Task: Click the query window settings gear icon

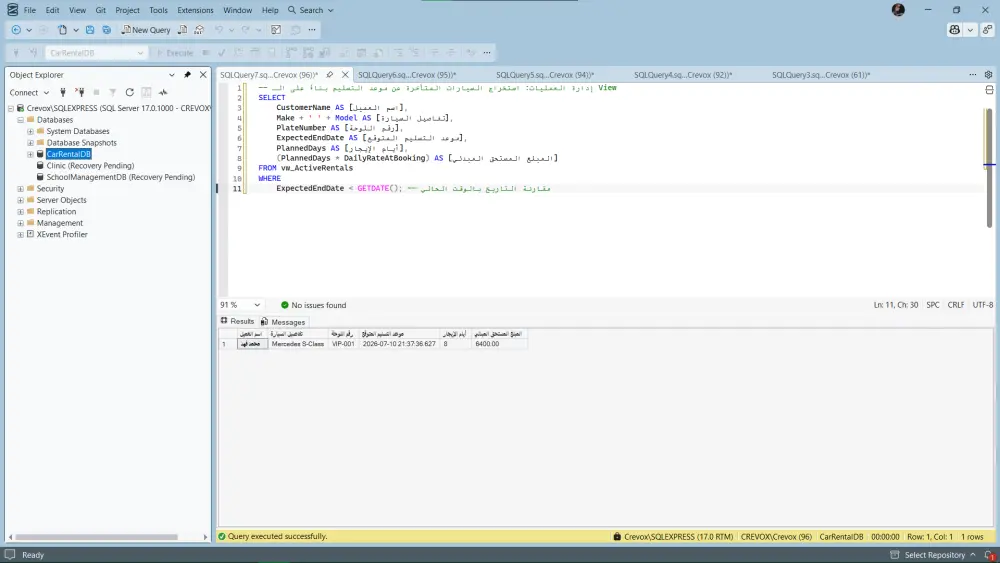Action: pyautogui.click(x=989, y=75)
